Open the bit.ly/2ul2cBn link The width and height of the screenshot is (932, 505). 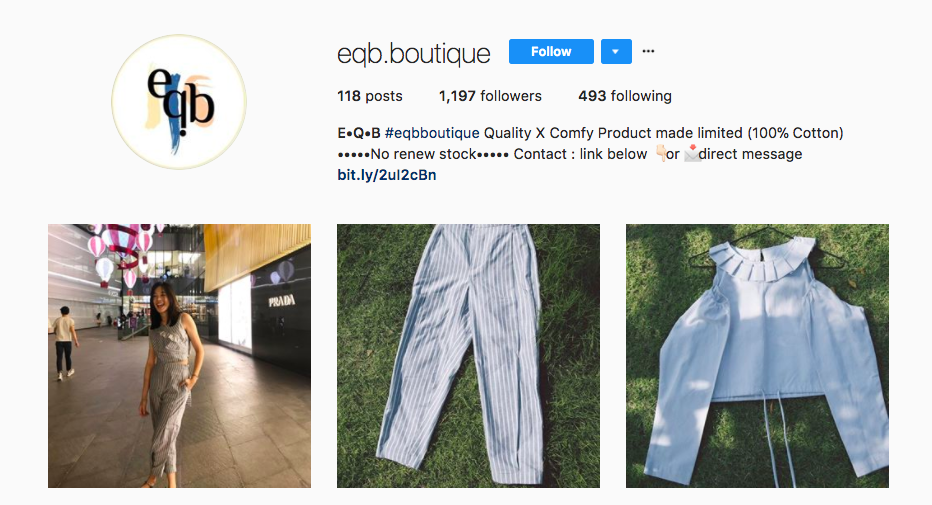click(x=387, y=175)
